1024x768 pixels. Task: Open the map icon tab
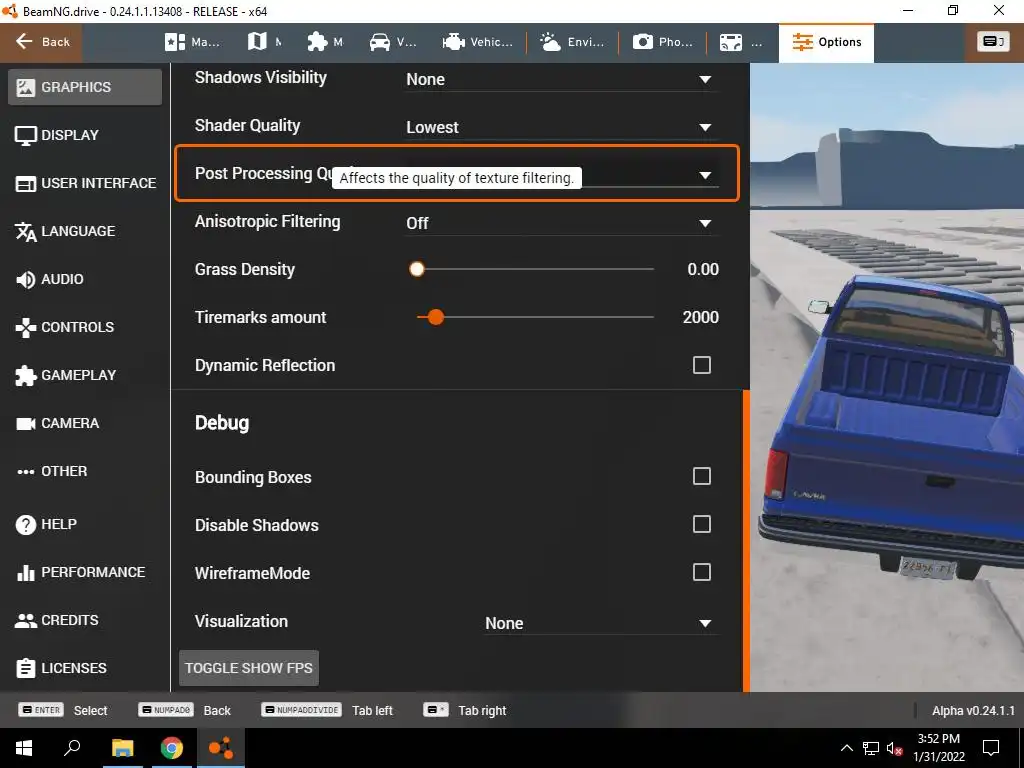pyautogui.click(x=264, y=42)
